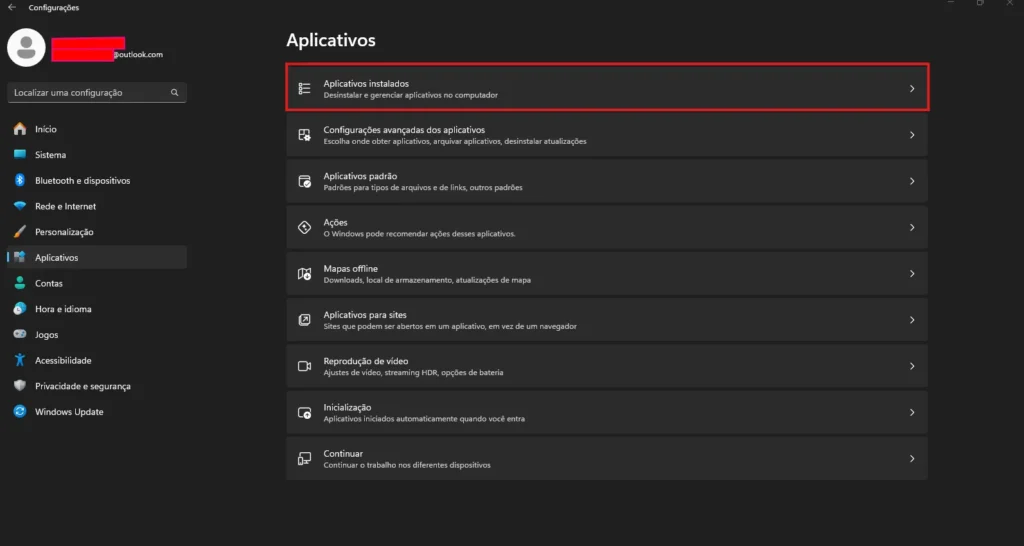Click the search magnifier icon
Viewport: 1024px width, 546px height.
pos(174,93)
